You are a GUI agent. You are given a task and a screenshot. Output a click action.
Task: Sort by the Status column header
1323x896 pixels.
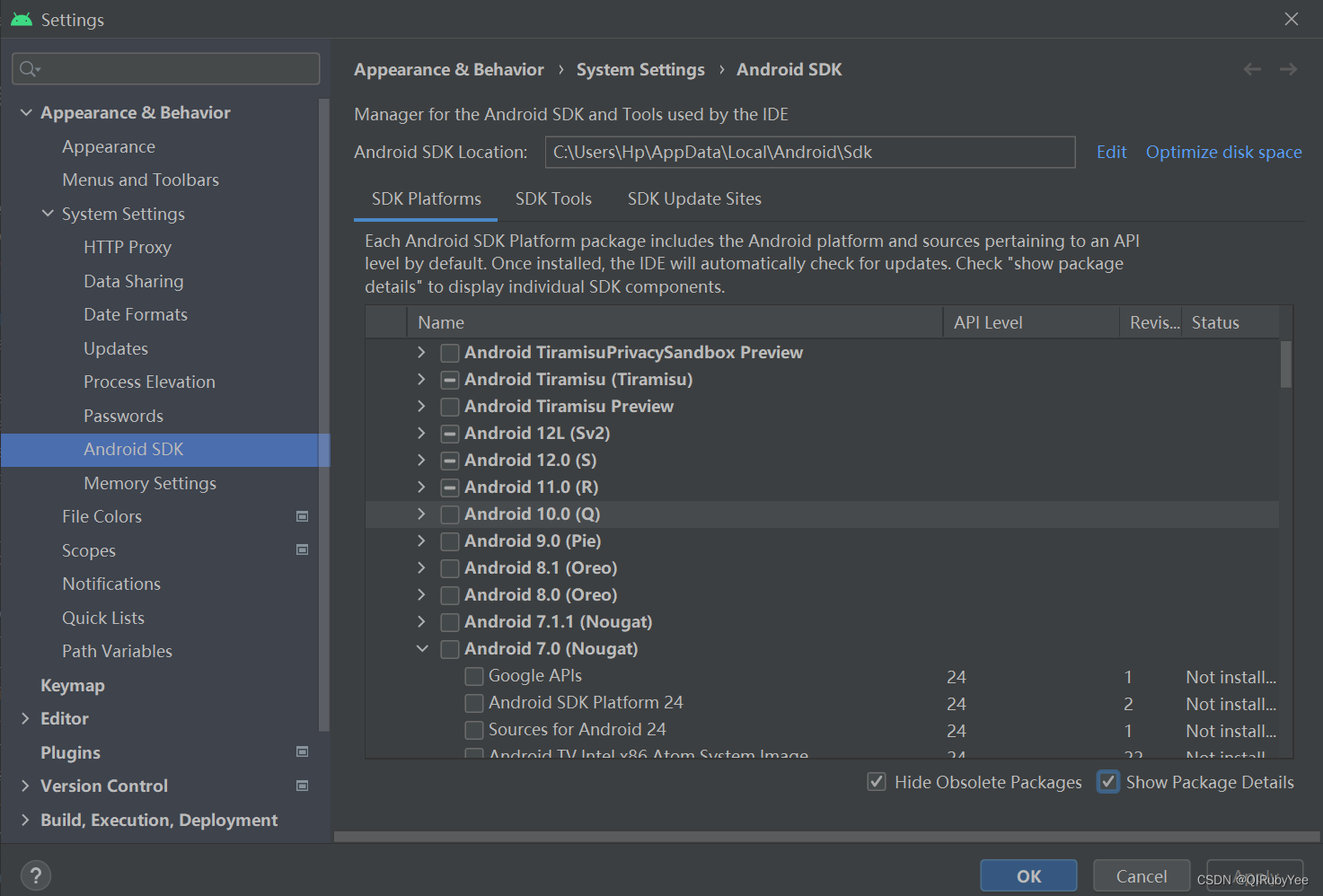pyautogui.click(x=1231, y=322)
